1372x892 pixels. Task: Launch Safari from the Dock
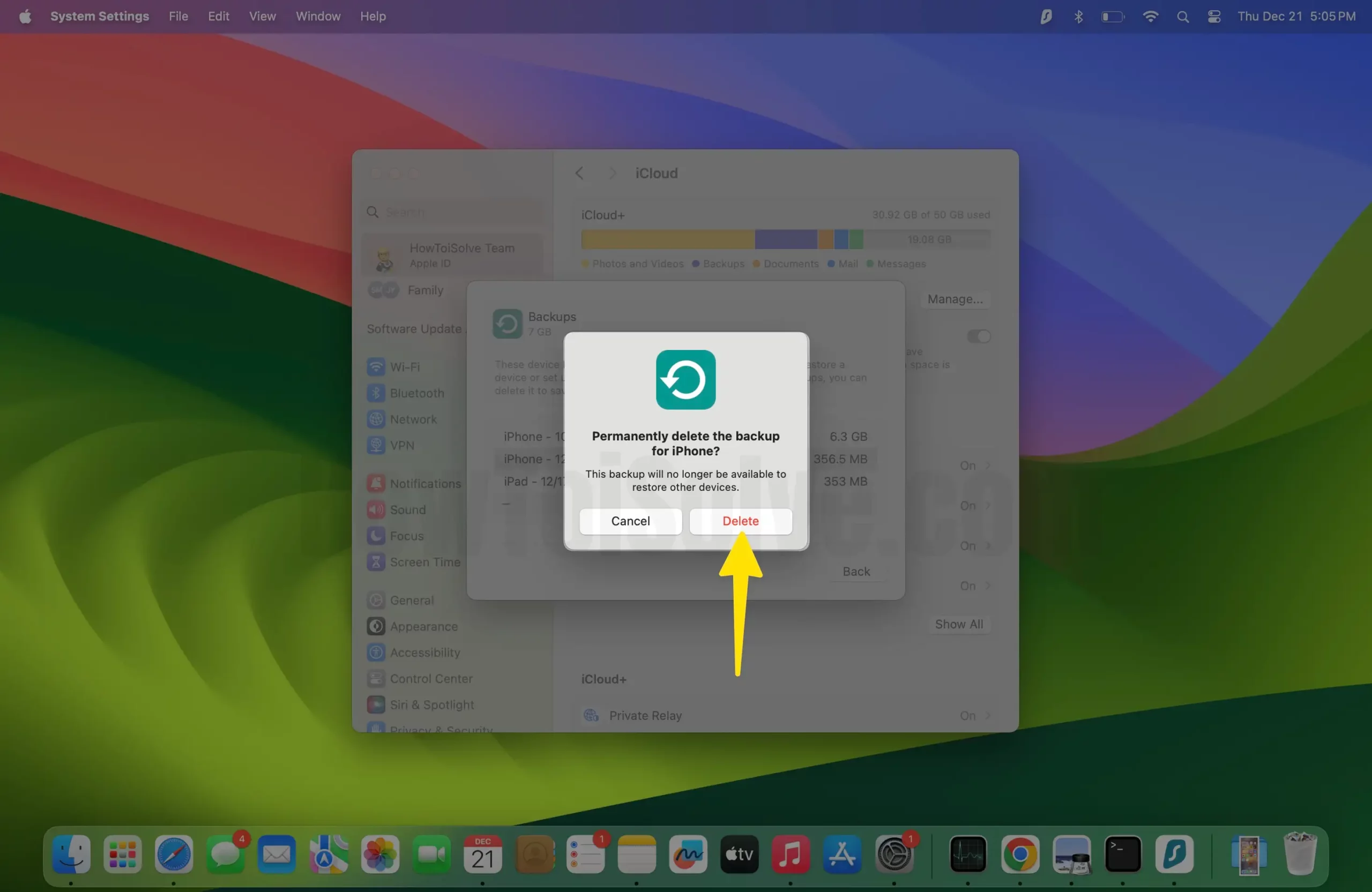click(x=174, y=853)
